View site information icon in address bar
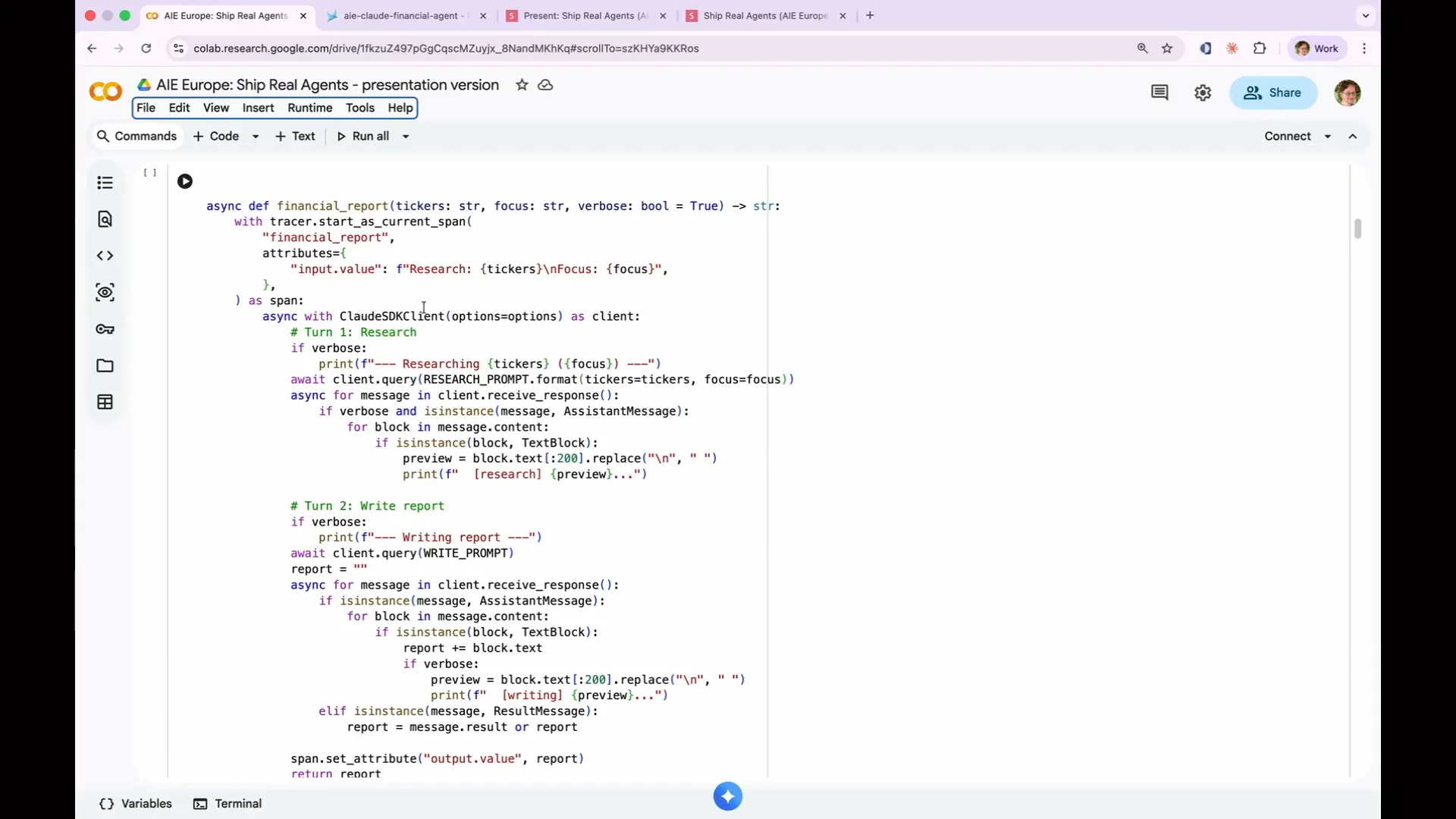The image size is (1456, 819). 178,49
